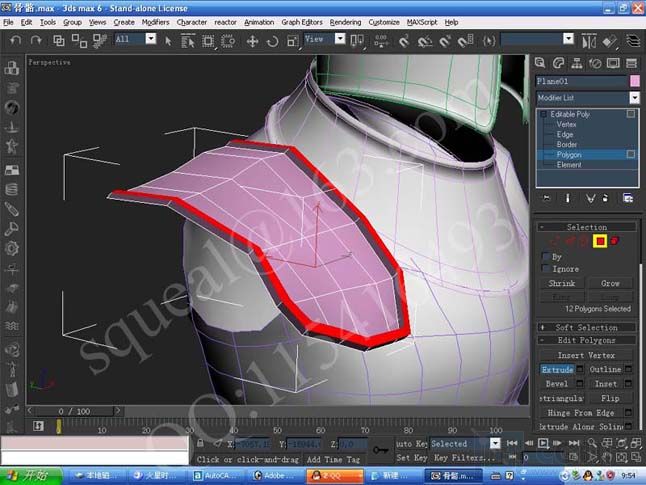Click the Rectangular Selection Region icon
The height and width of the screenshot is (485, 646).
(x=208, y=41)
